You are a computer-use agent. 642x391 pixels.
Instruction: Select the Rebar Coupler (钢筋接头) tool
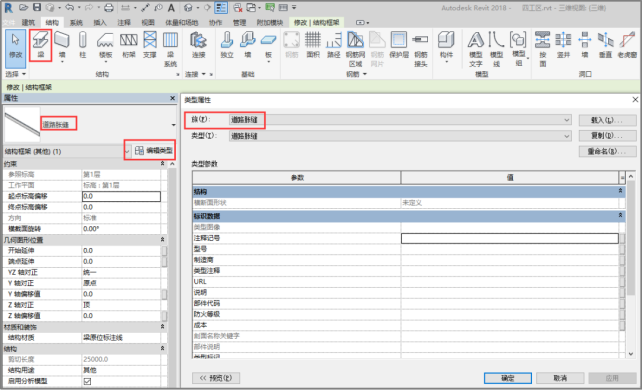pos(420,49)
